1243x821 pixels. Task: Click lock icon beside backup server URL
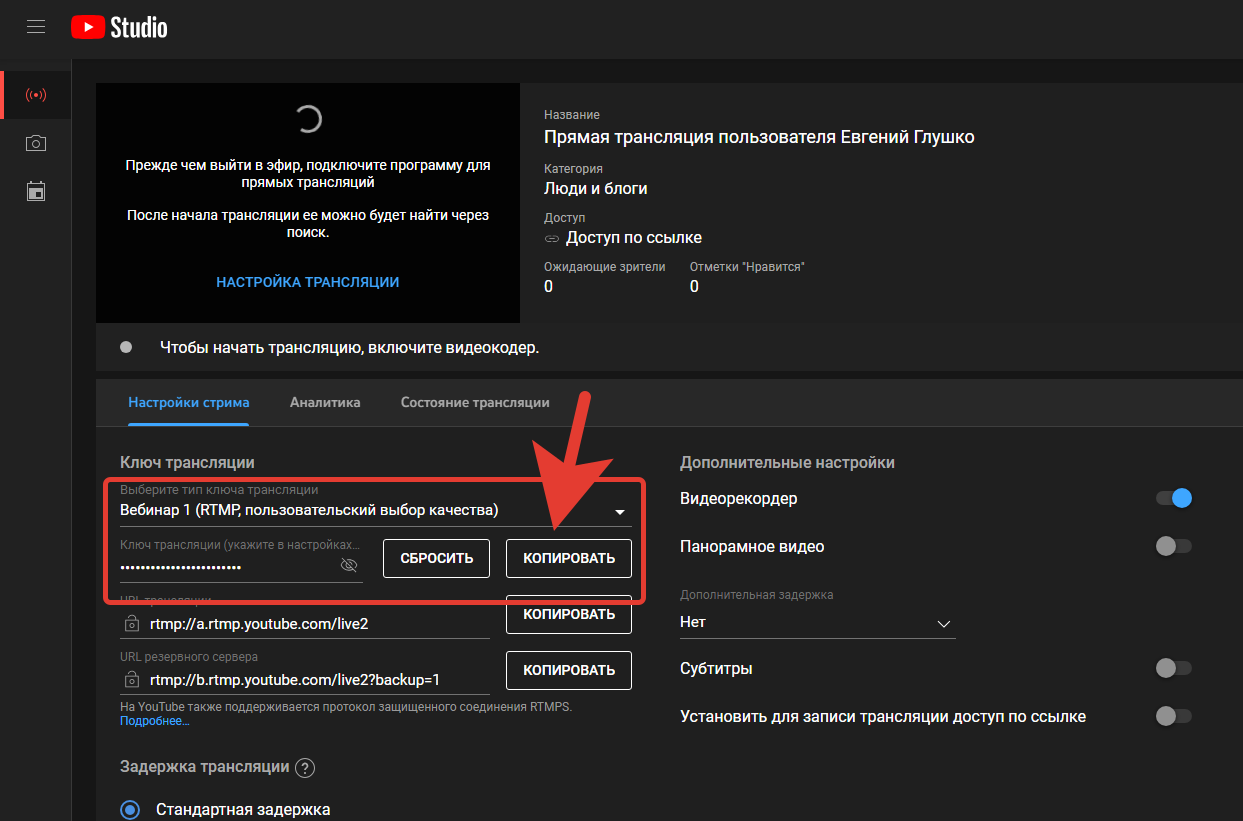[131, 680]
